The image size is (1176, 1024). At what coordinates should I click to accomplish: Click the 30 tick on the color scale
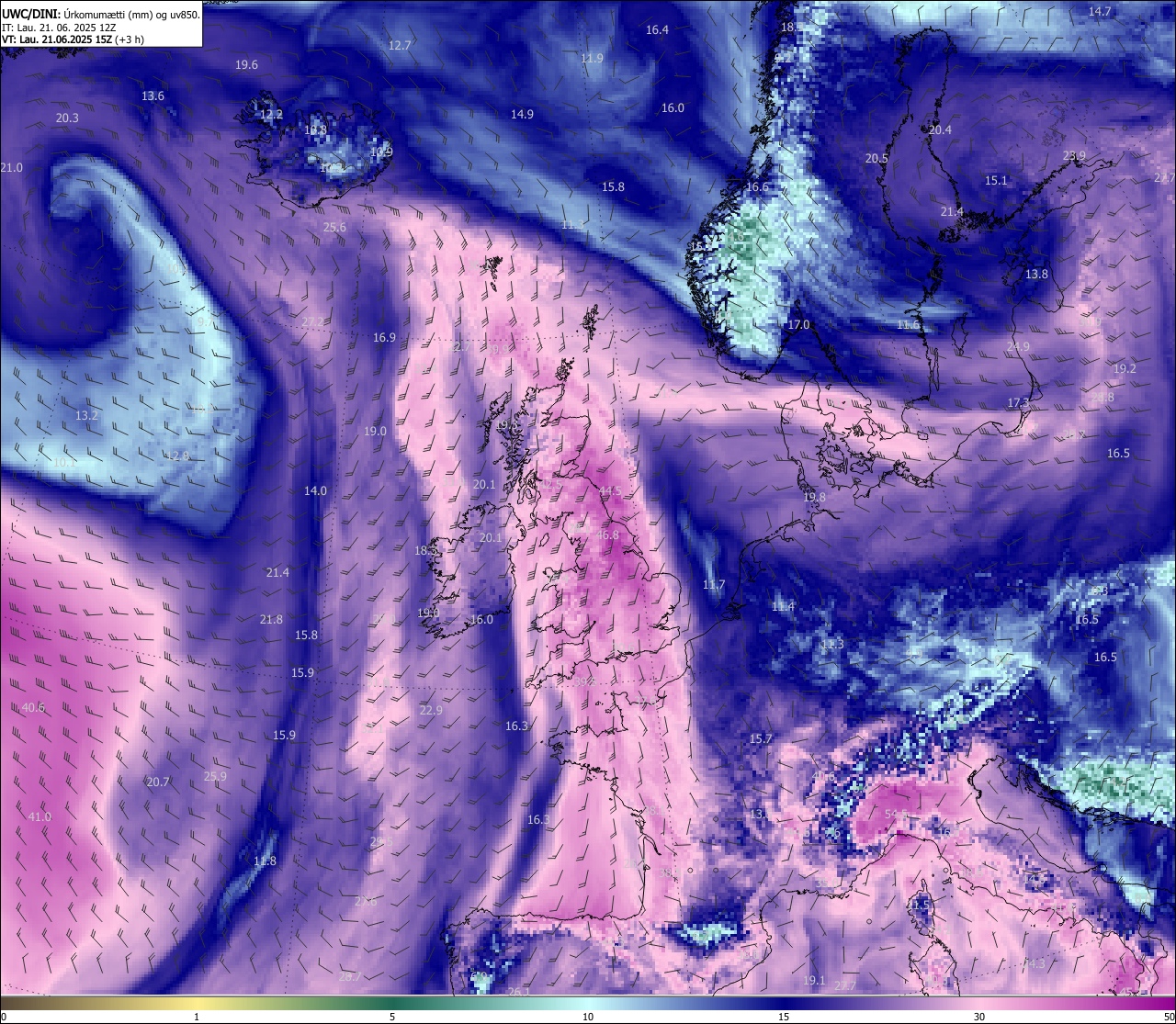click(979, 1017)
